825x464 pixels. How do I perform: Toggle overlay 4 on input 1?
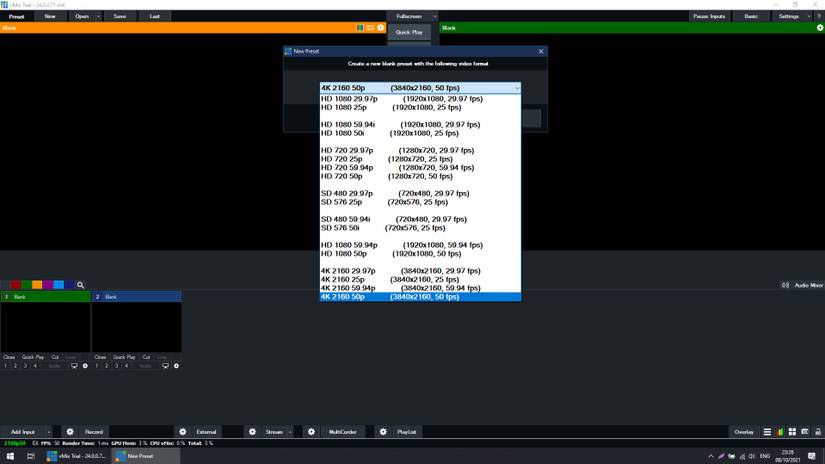35,366
